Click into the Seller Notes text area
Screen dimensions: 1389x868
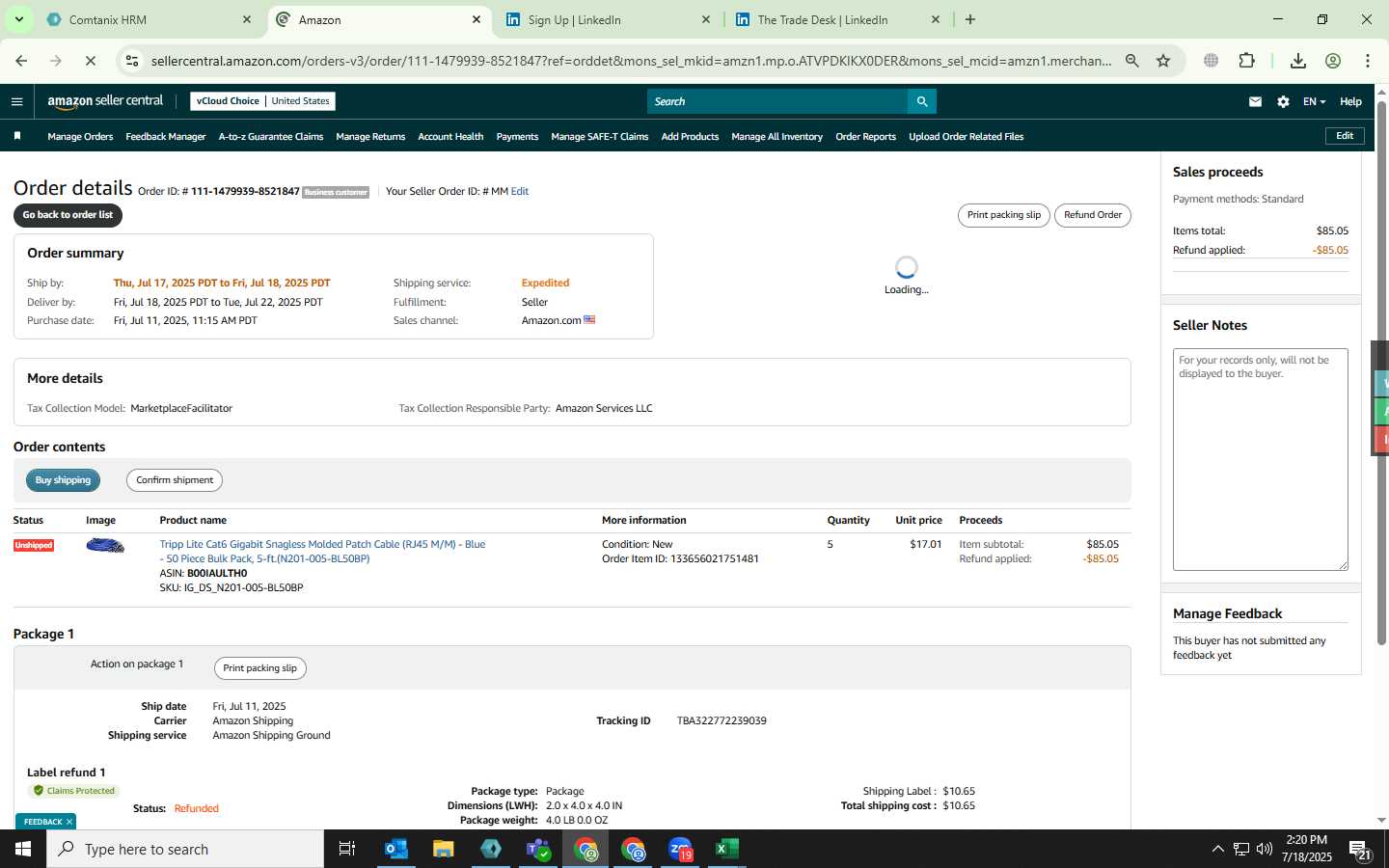(x=1261, y=459)
